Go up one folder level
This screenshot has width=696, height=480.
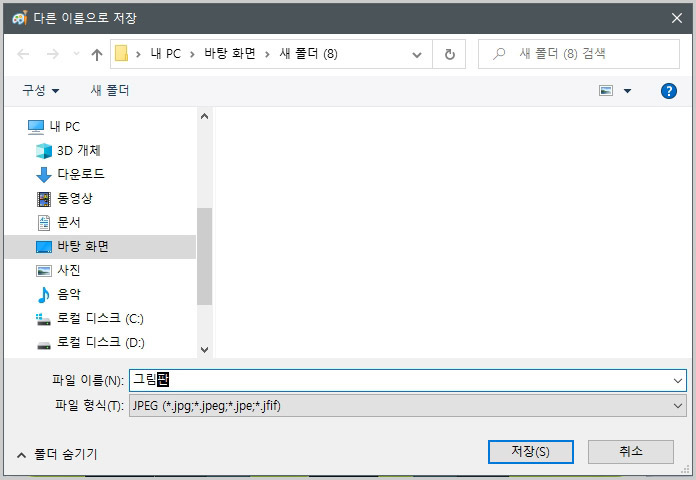(97, 55)
